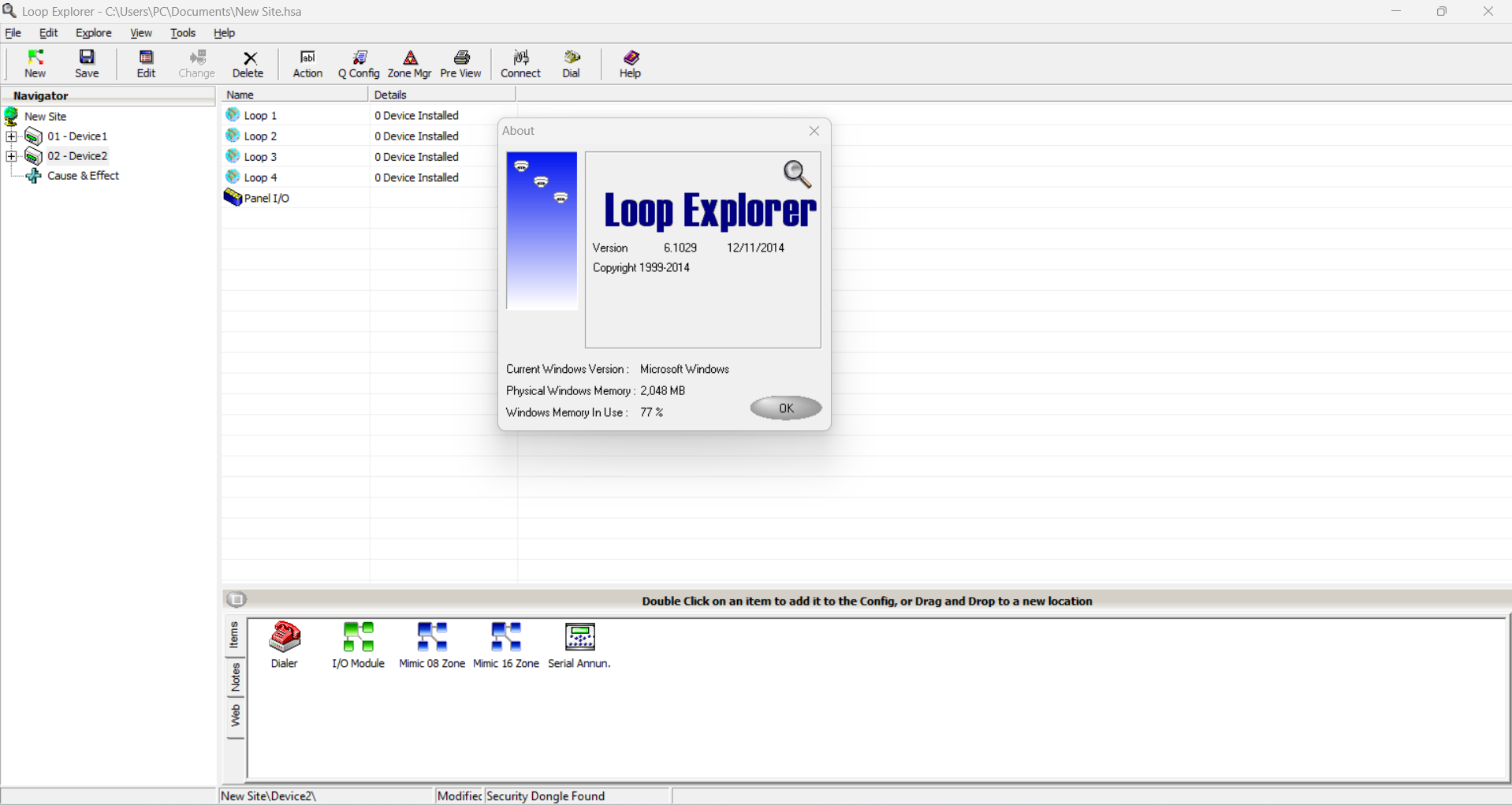Click the Action toolbar icon
This screenshot has width=1512, height=805.
[x=307, y=63]
